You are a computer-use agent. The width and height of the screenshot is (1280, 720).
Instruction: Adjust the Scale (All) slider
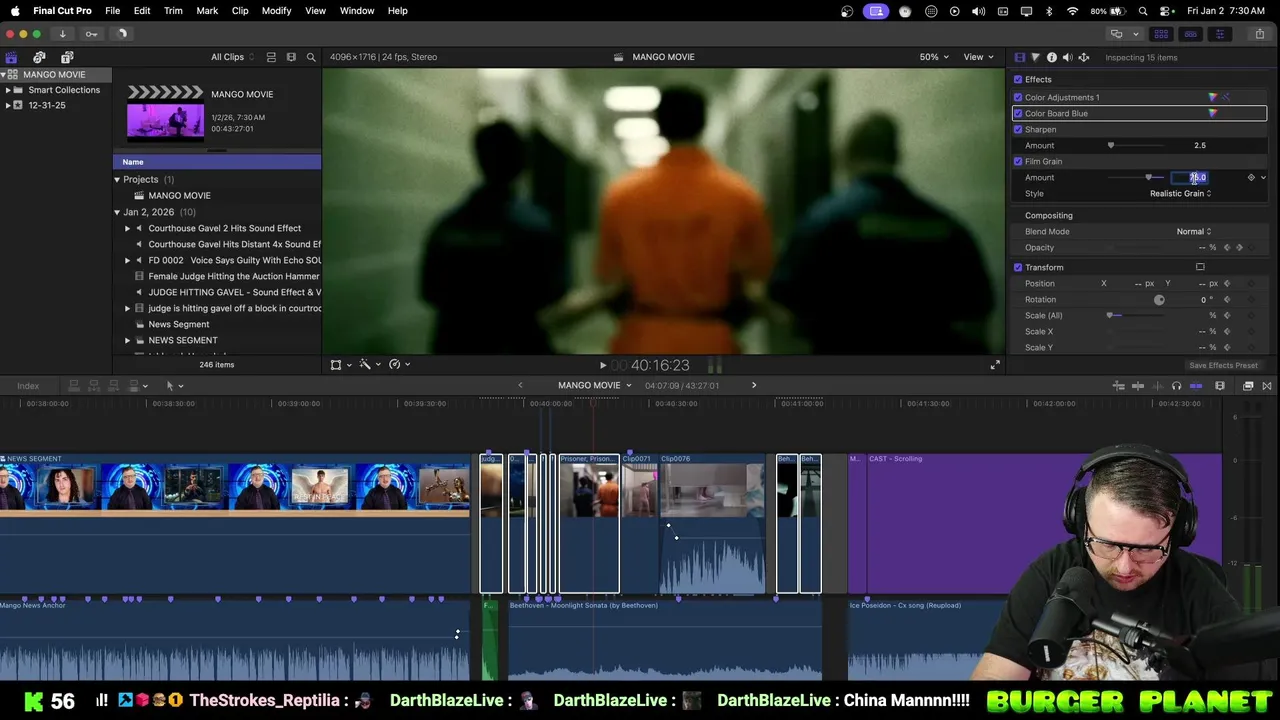click(1137, 315)
